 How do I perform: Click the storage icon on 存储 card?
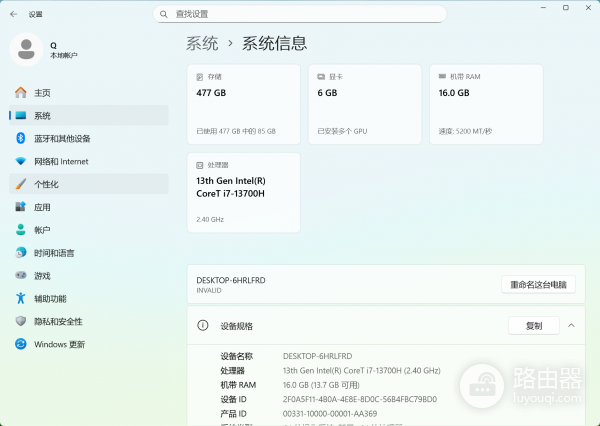pyautogui.click(x=200, y=77)
